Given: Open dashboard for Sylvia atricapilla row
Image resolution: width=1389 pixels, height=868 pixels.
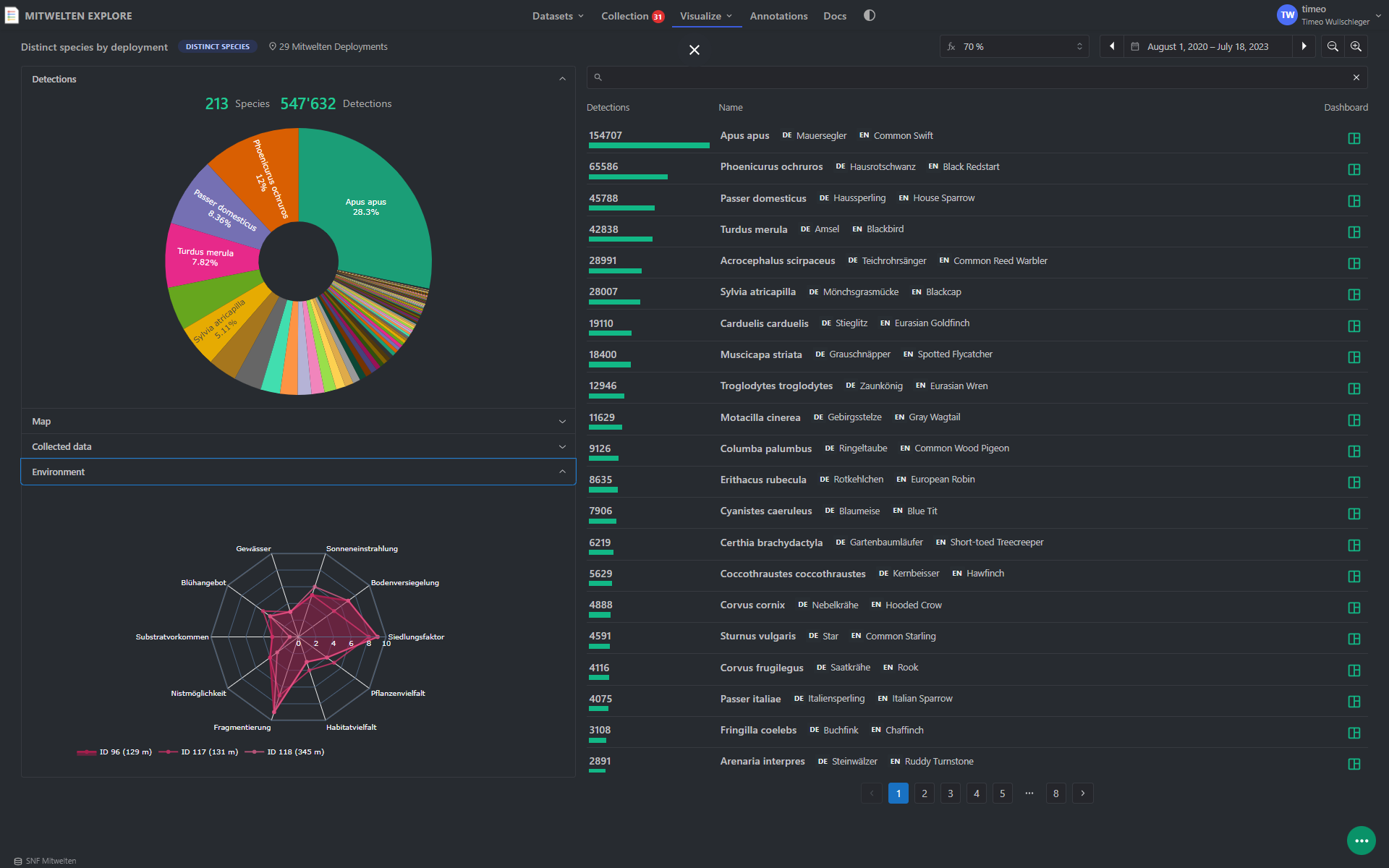Looking at the screenshot, I should (x=1354, y=294).
